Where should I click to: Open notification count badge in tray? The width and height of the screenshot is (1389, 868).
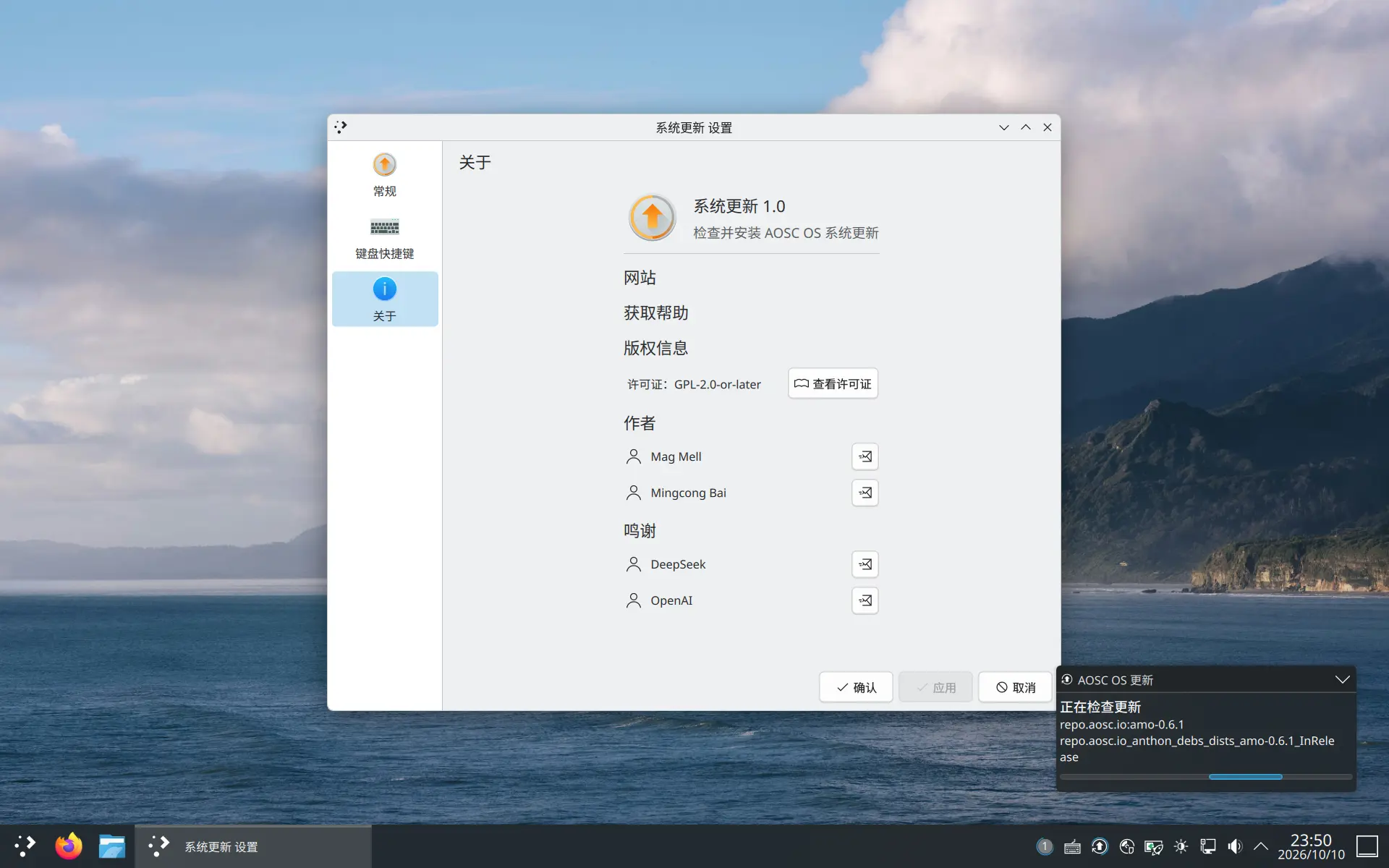pyautogui.click(x=1045, y=846)
